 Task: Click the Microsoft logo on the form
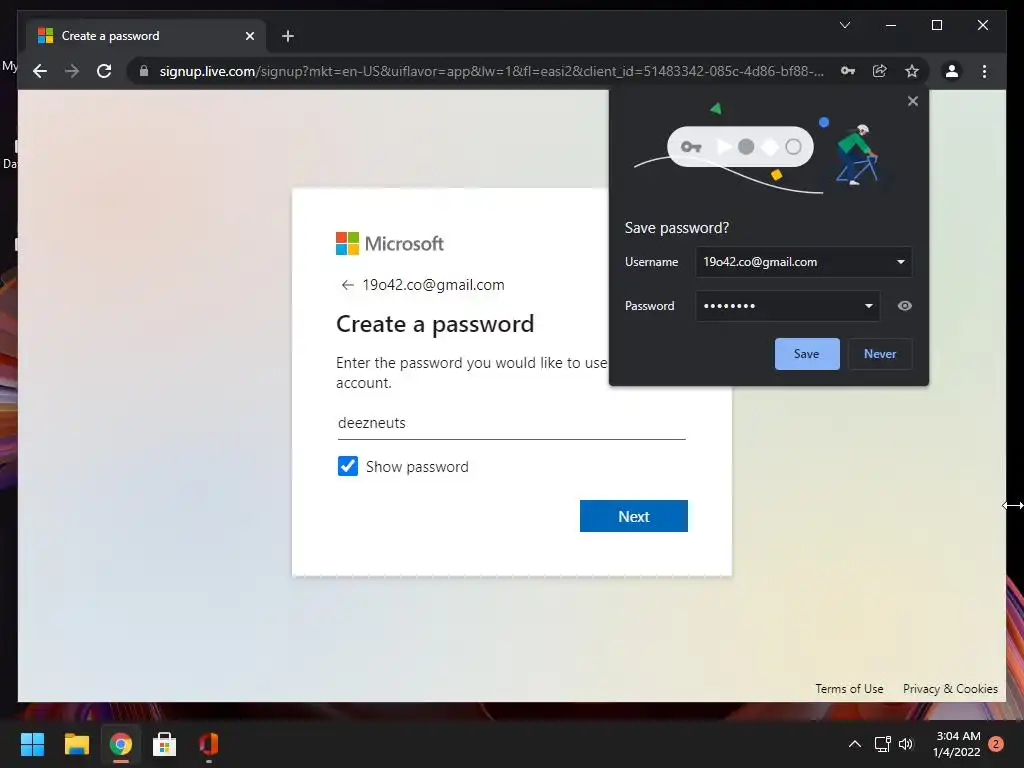tap(389, 244)
